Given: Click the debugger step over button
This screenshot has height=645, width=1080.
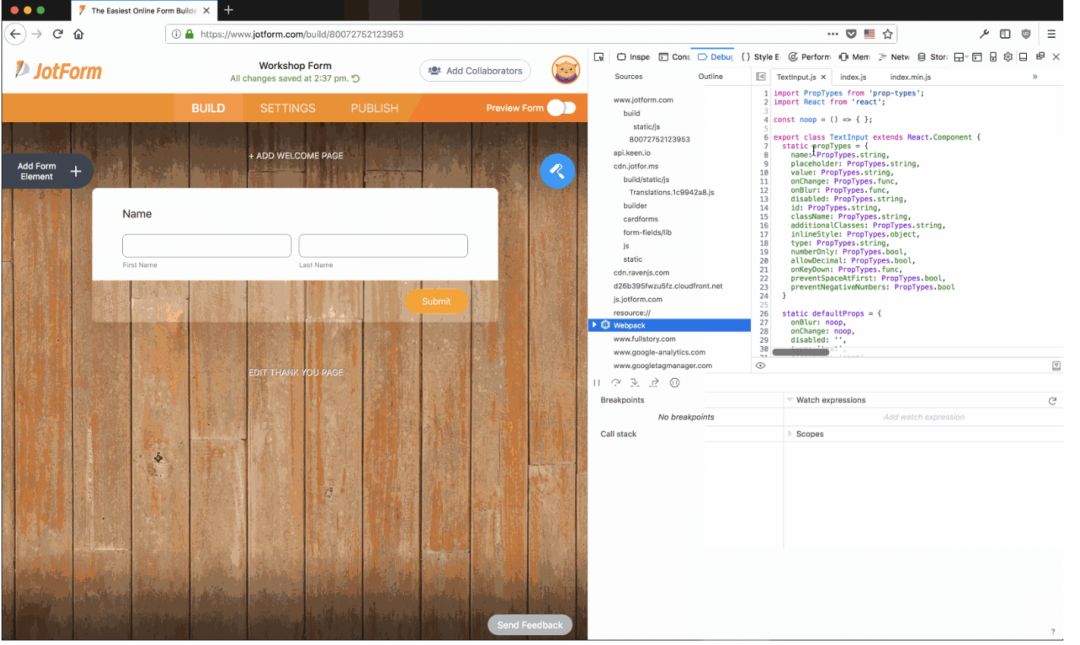Looking at the screenshot, I should (x=616, y=382).
